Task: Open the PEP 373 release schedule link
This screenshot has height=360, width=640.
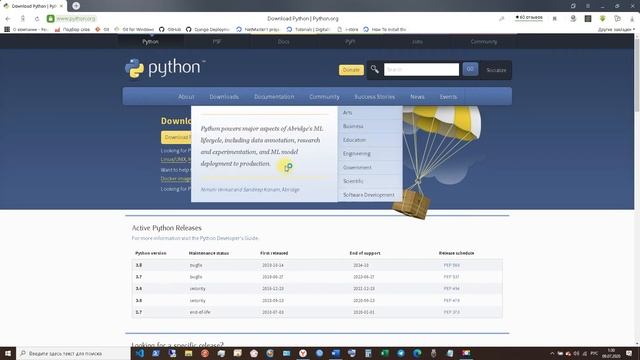Action: coord(451,312)
